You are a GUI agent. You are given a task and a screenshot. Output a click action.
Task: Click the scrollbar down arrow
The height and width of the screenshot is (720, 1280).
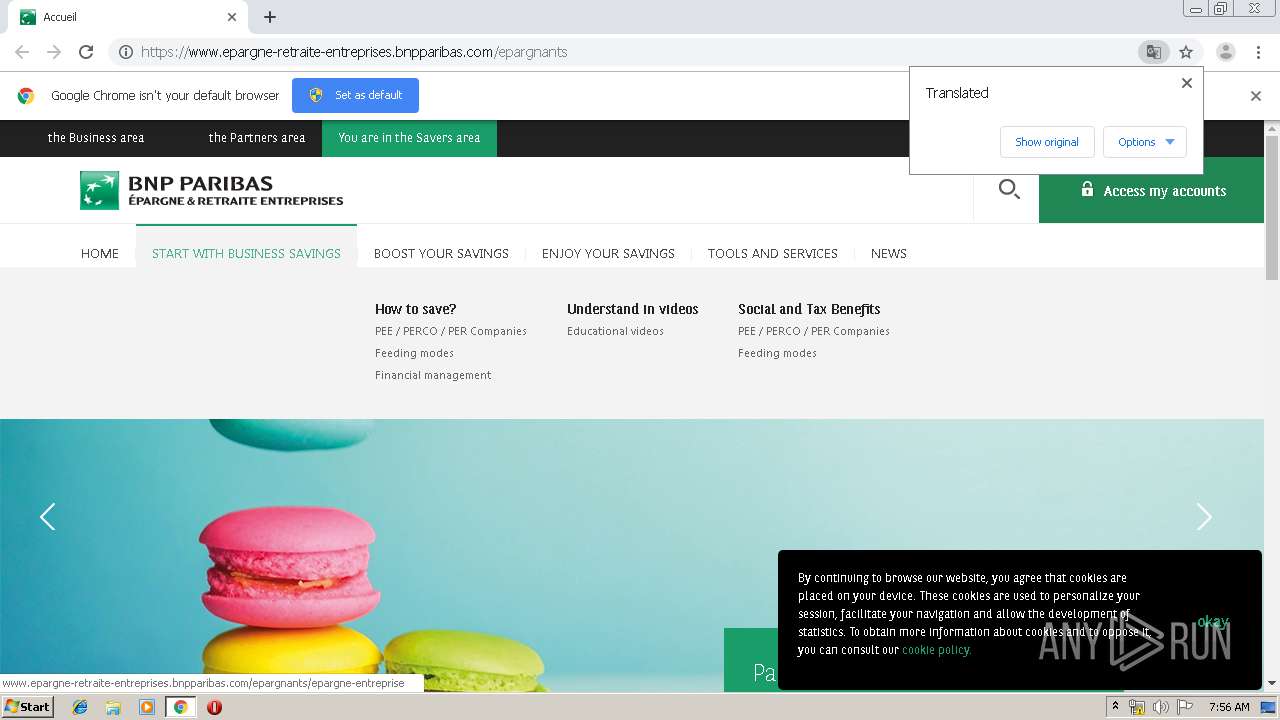point(1272,683)
